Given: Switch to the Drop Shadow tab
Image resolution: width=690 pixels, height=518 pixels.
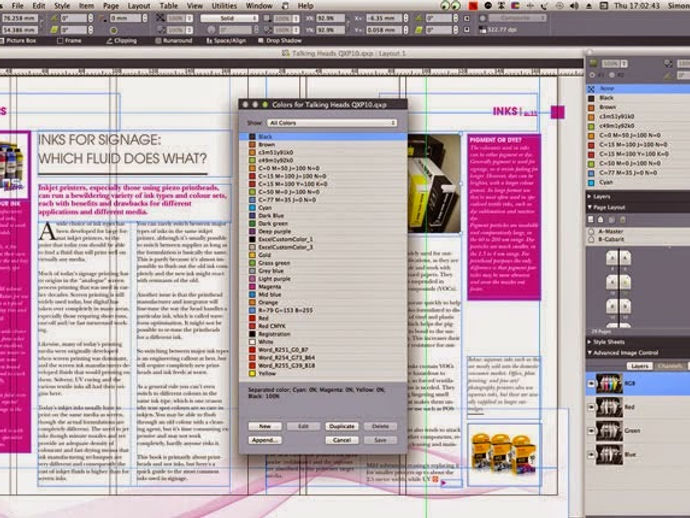Looking at the screenshot, I should coord(280,41).
